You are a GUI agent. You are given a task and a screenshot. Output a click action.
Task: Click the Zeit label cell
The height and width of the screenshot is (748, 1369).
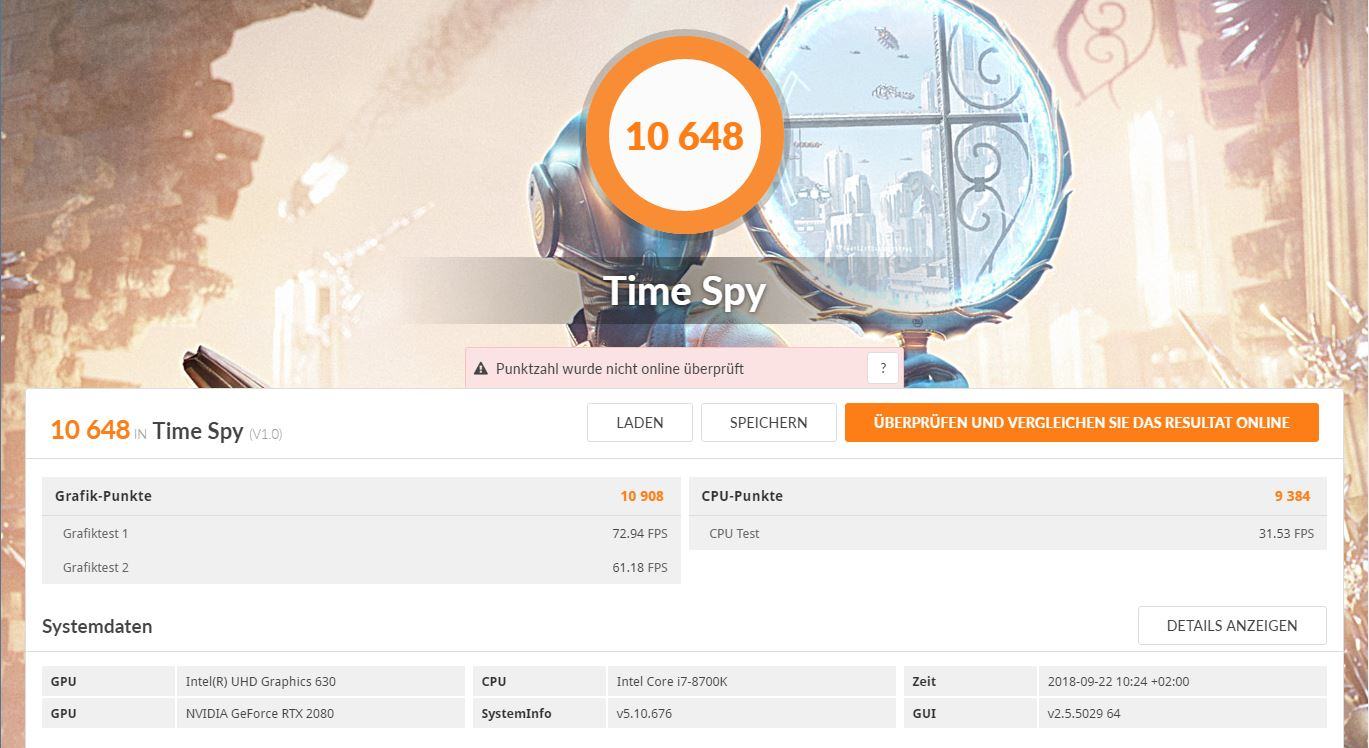point(970,681)
